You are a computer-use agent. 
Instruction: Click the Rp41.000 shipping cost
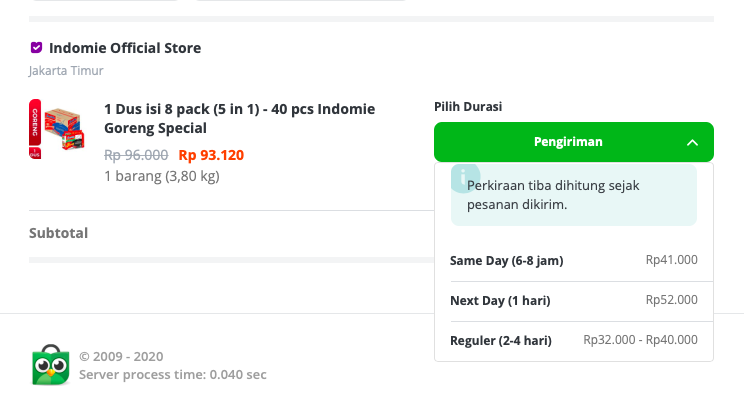pos(671,260)
